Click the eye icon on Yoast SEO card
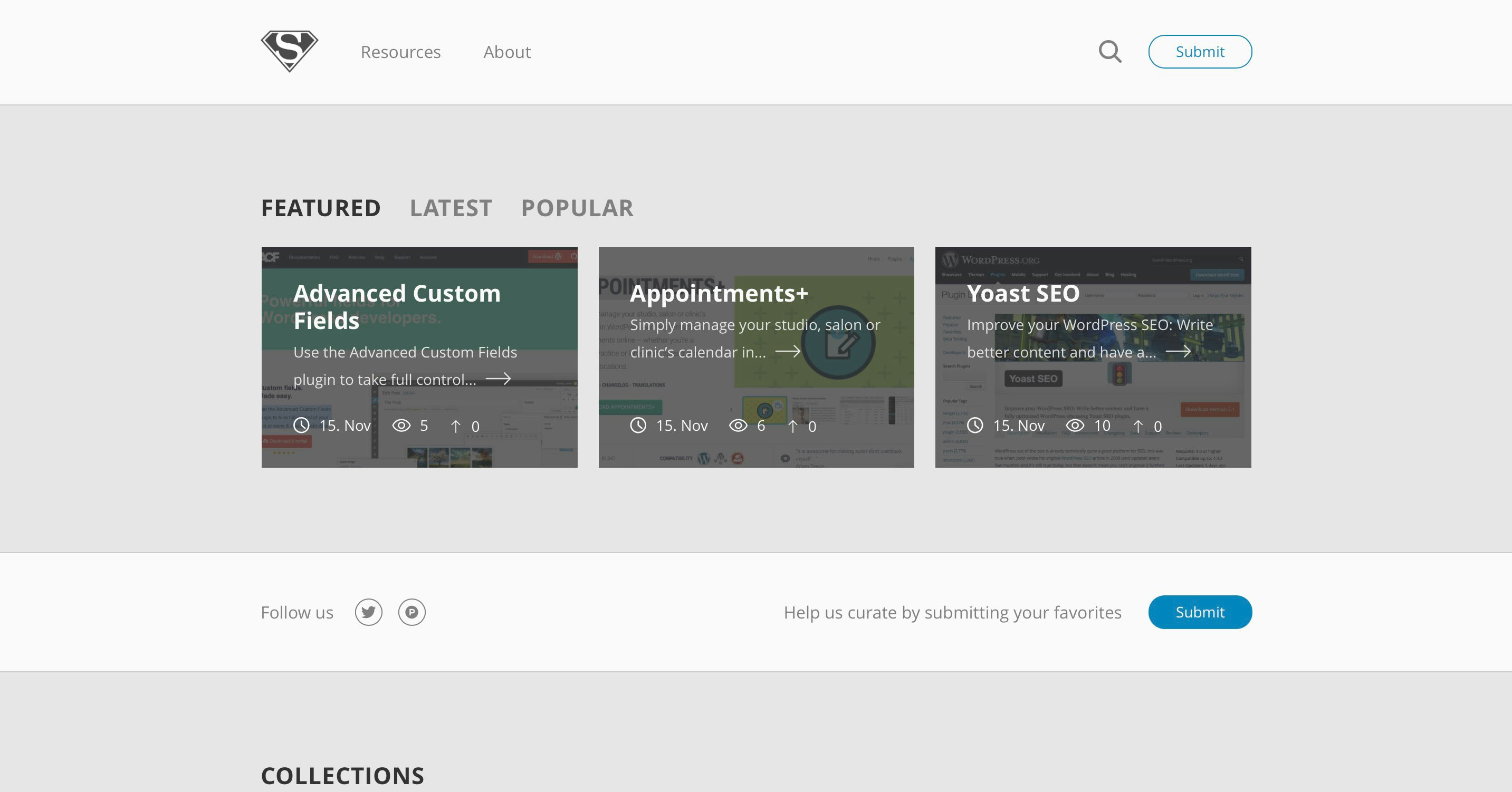Viewport: 1512px width, 792px height. (1074, 426)
